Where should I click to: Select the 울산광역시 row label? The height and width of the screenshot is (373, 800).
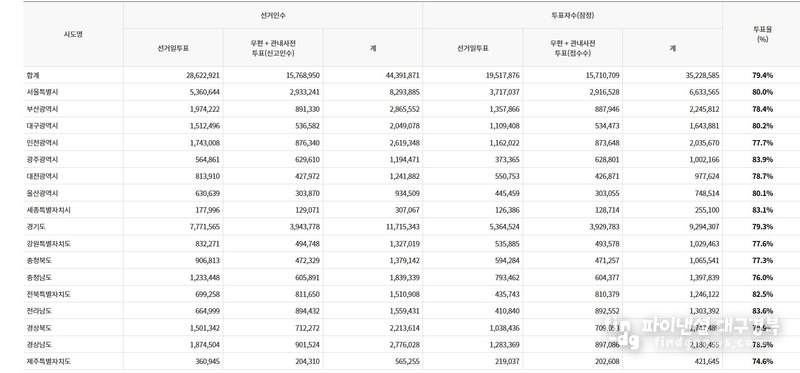pos(42,193)
